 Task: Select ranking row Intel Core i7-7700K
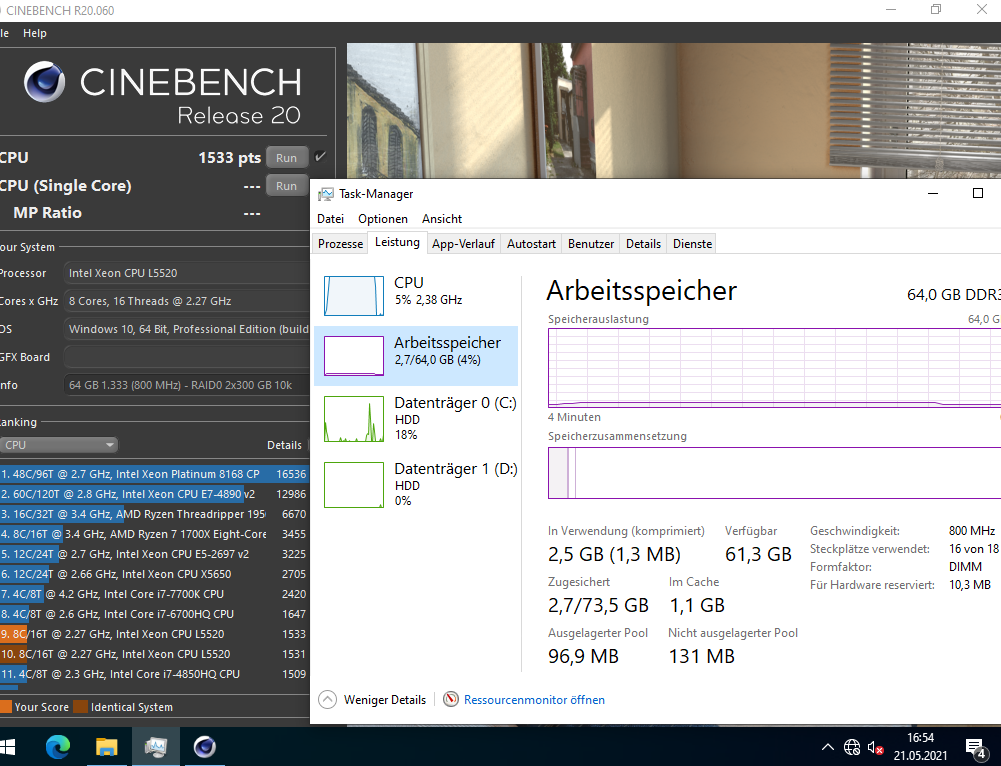(x=154, y=594)
